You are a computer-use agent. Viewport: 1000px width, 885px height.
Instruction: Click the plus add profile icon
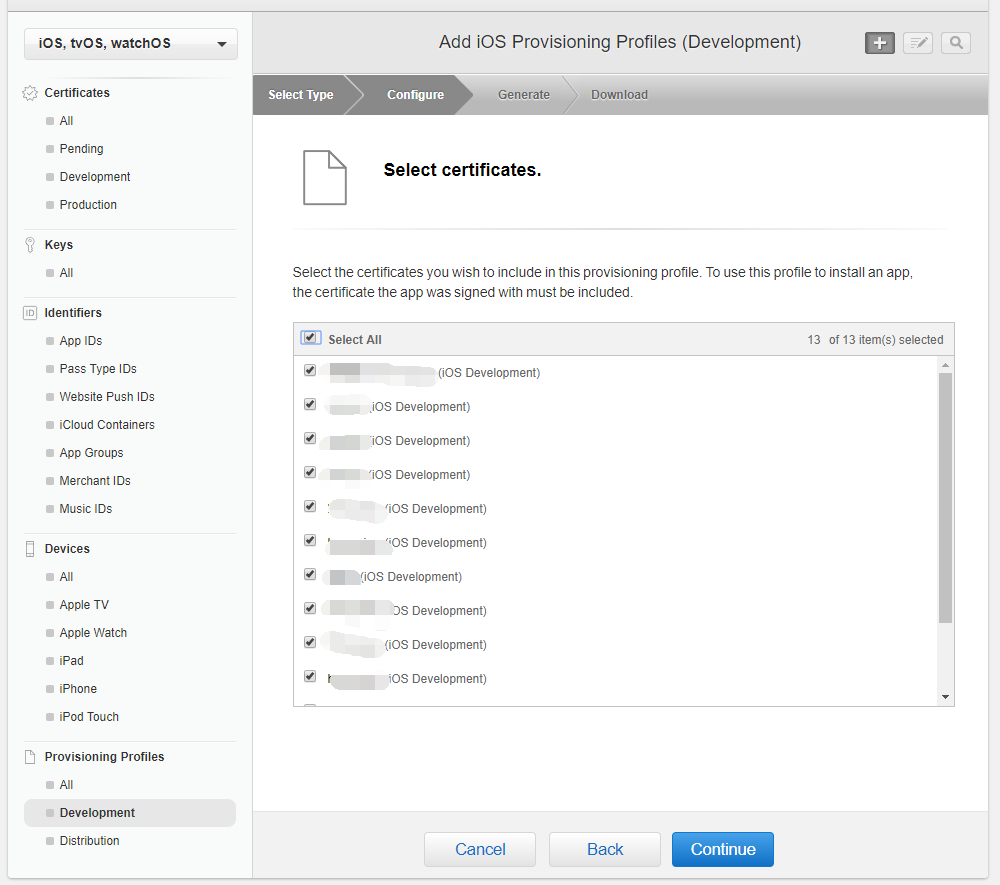(x=879, y=42)
